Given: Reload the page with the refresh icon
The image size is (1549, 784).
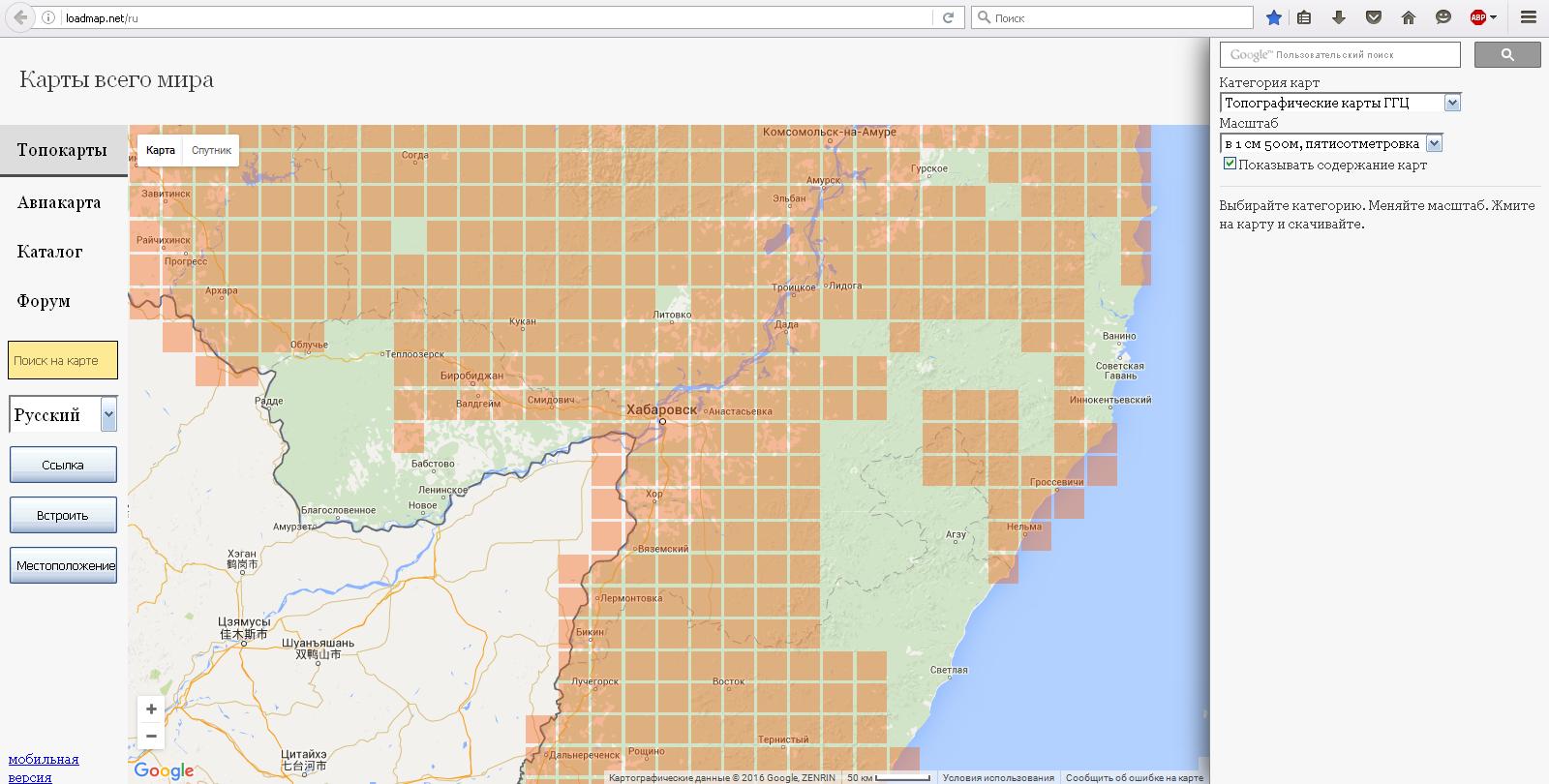Looking at the screenshot, I should 949,17.
